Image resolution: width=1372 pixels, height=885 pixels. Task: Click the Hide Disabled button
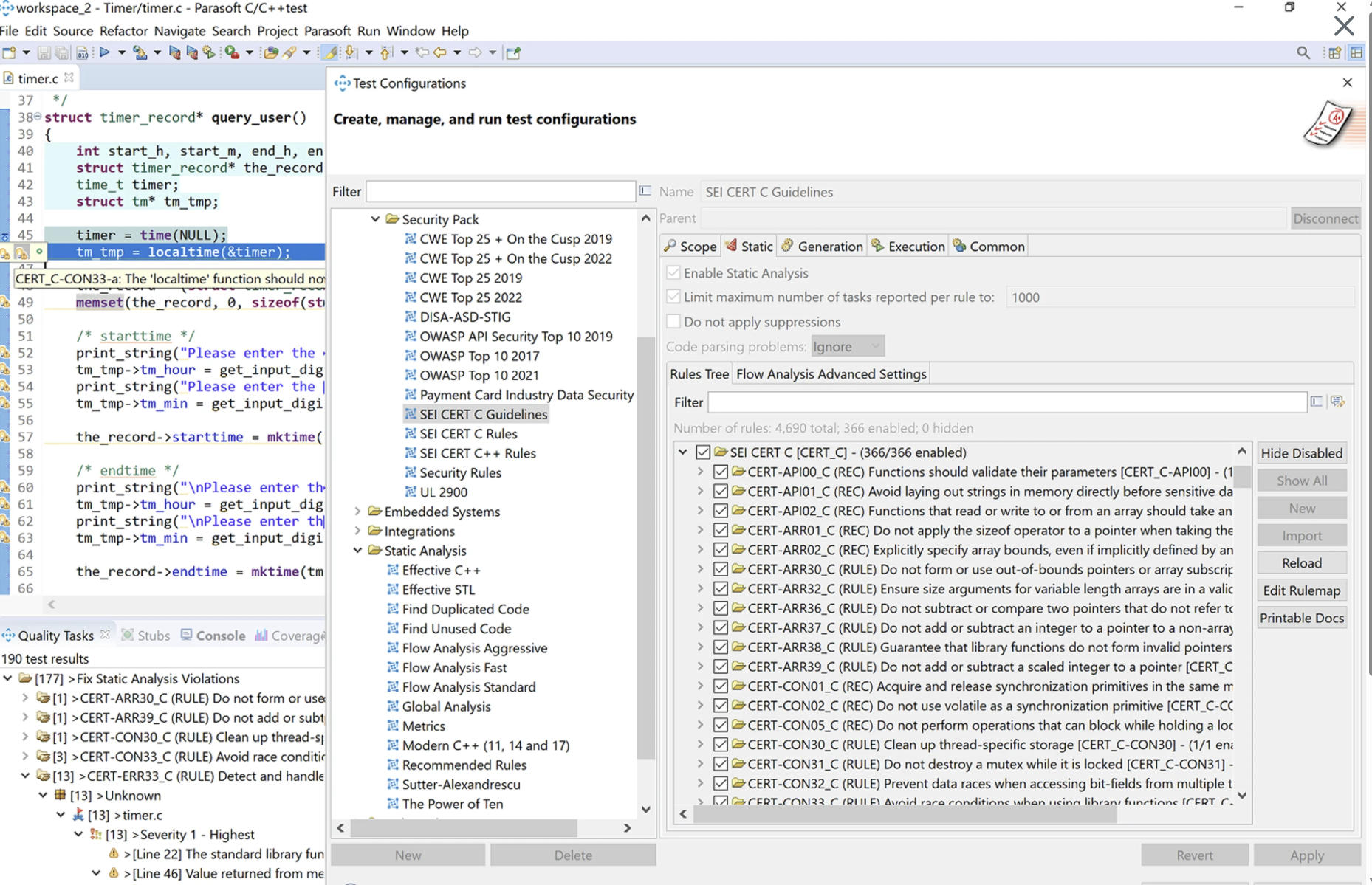(1301, 452)
